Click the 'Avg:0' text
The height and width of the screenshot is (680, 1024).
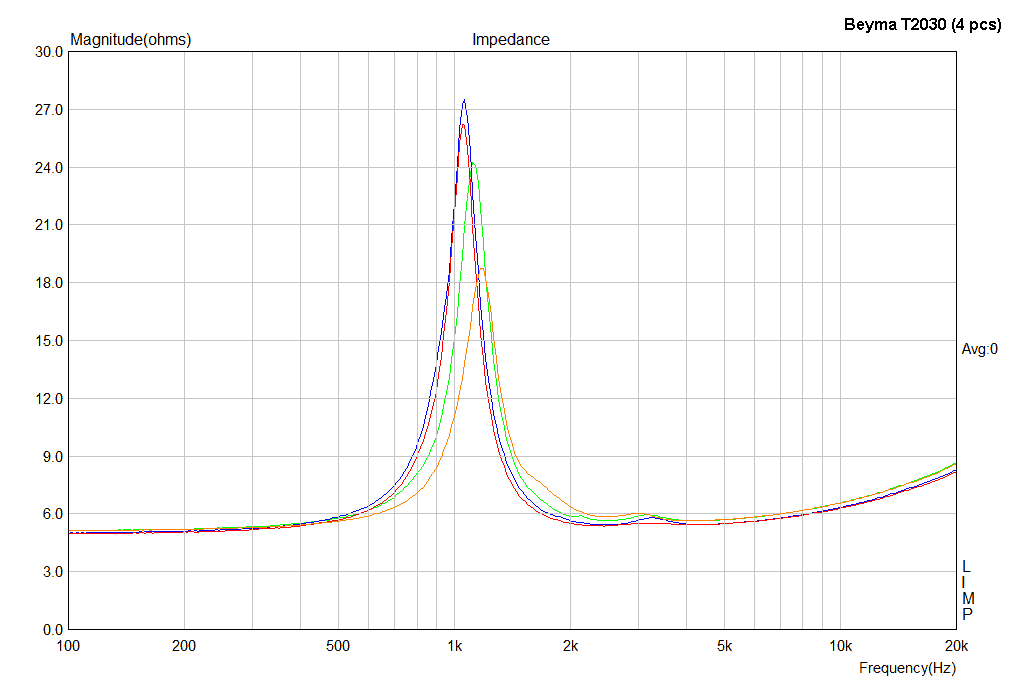tap(980, 349)
